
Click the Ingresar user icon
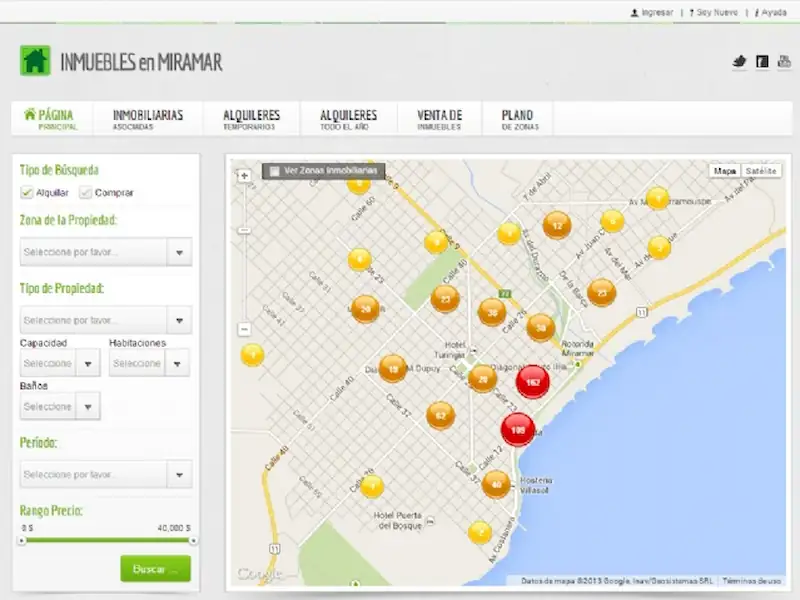[634, 12]
